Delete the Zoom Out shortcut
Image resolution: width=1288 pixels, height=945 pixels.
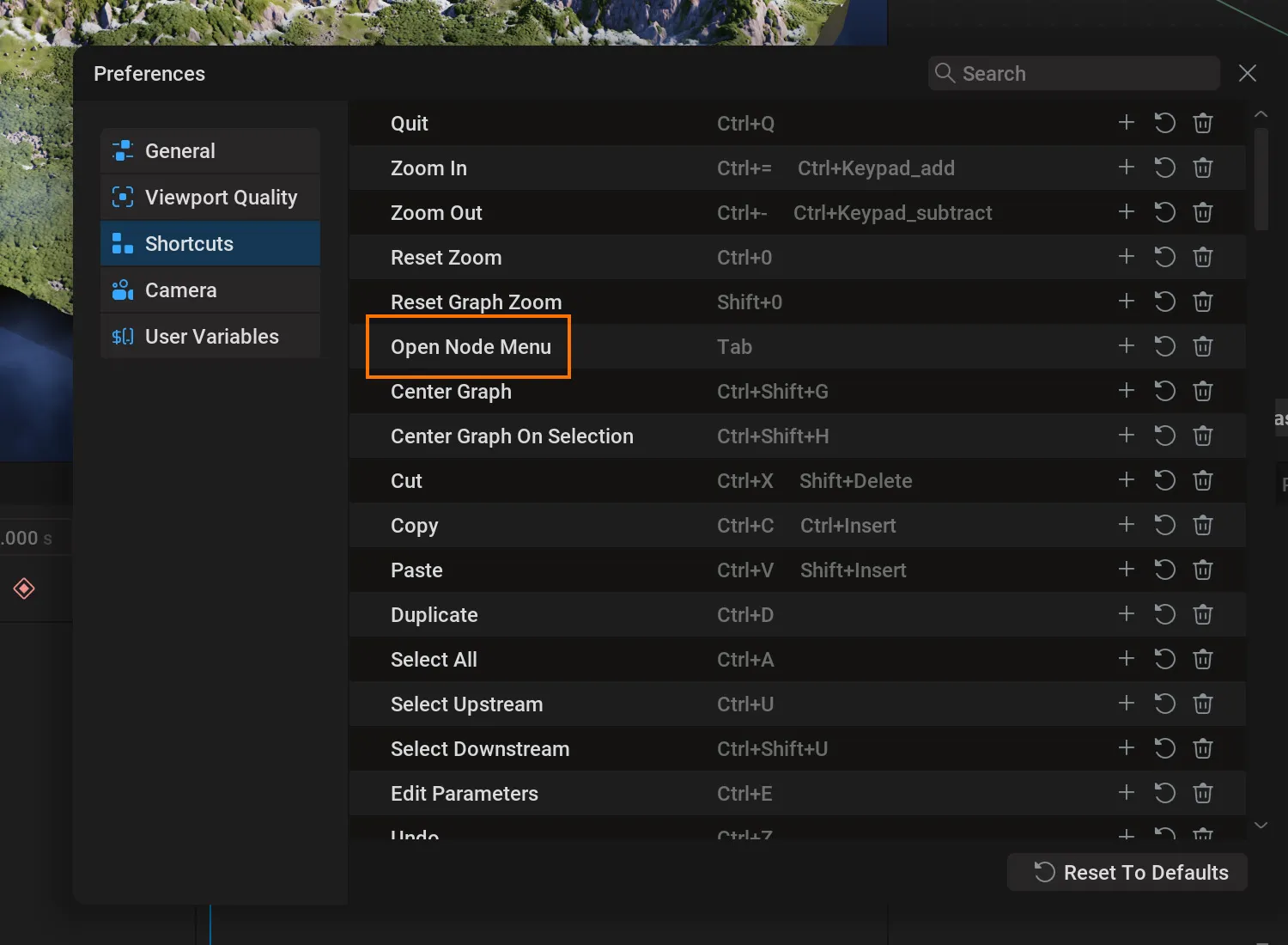point(1203,212)
